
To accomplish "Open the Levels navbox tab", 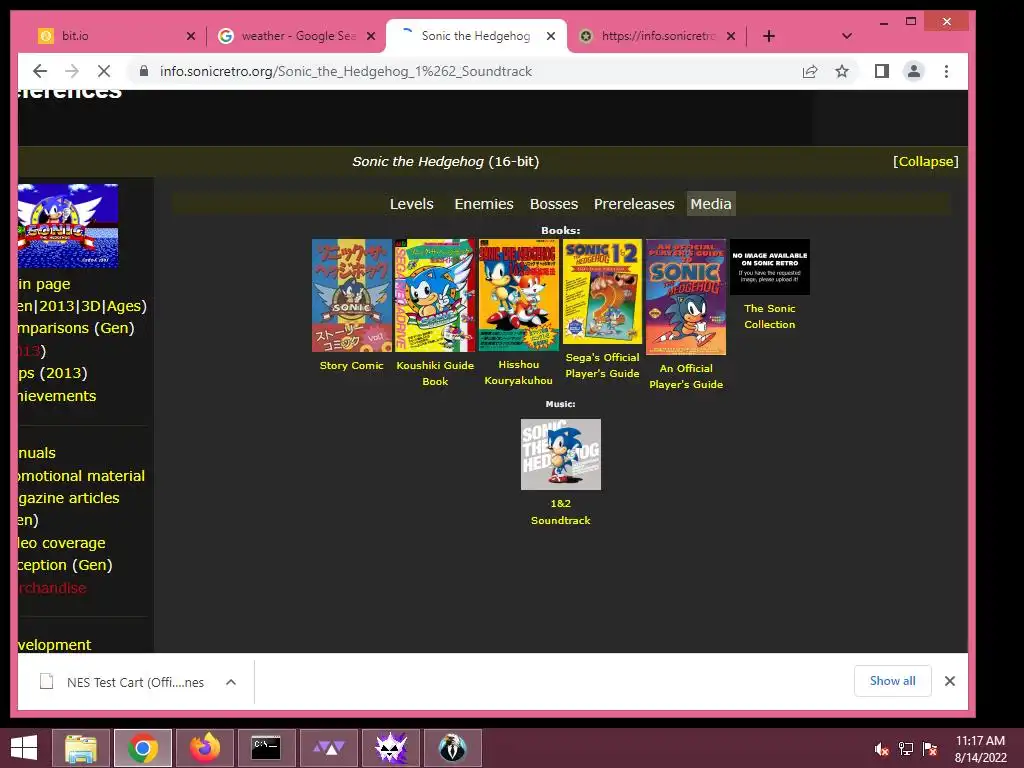I will pos(411,204).
